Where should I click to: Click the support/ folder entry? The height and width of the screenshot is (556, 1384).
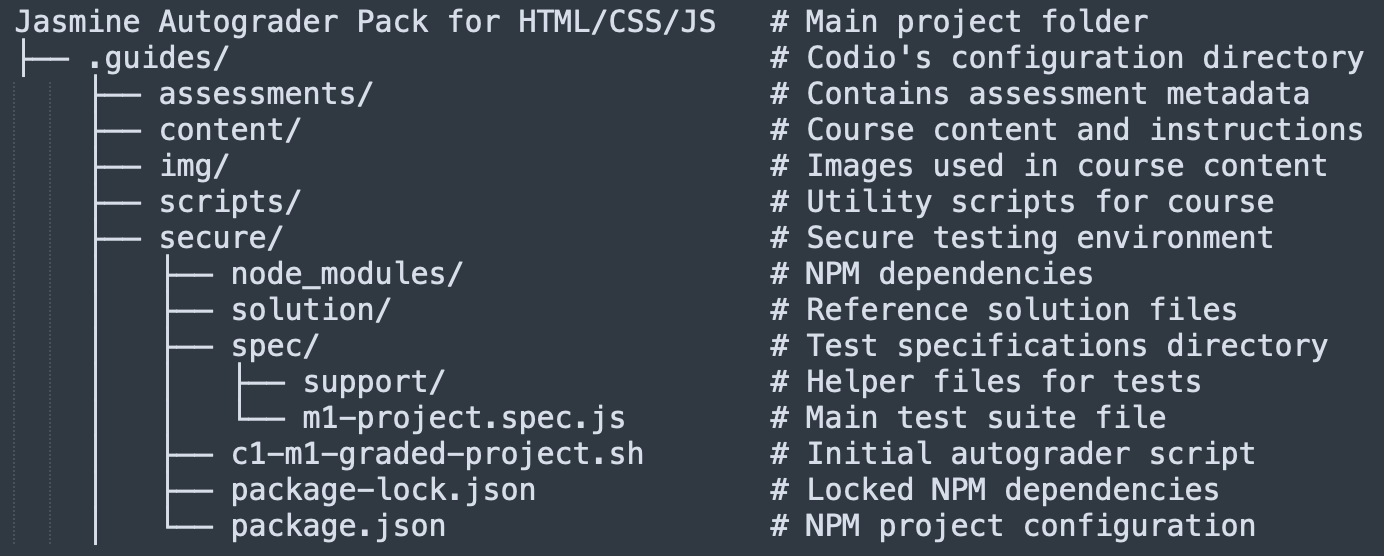tap(374, 382)
